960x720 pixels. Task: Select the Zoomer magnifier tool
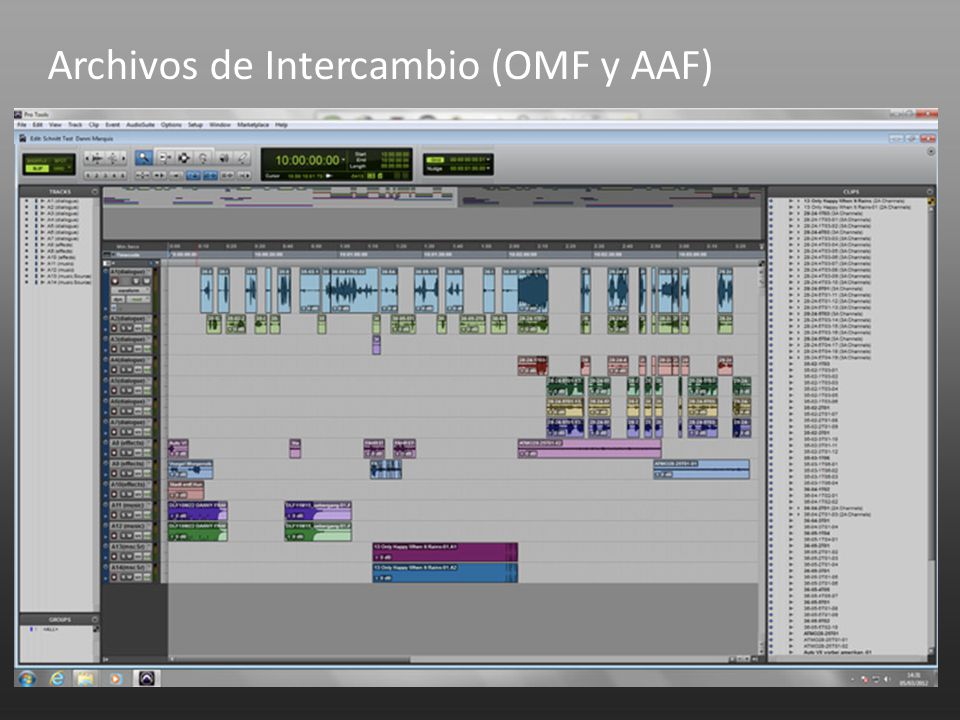[144, 157]
